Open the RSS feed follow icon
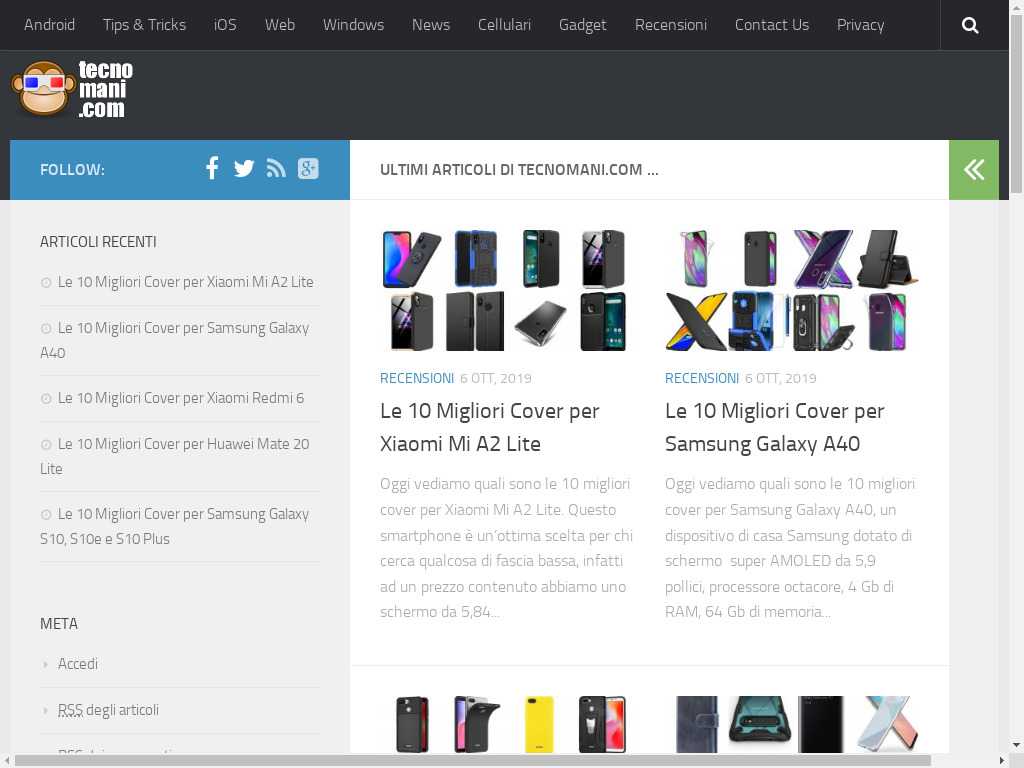Viewport: 1024px width, 768px height. point(276,168)
